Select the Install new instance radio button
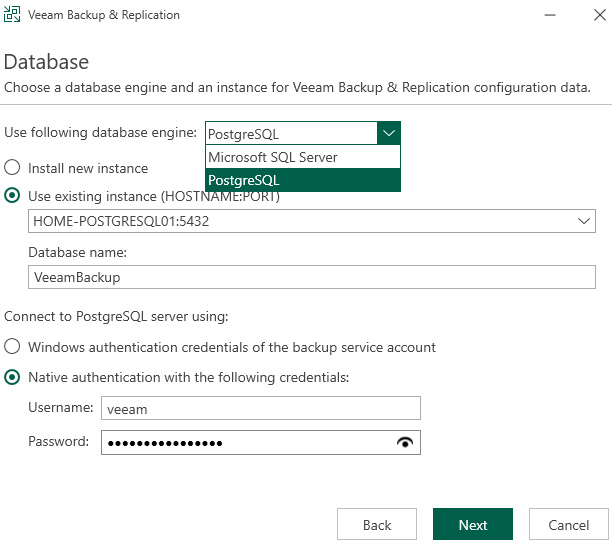612x546 pixels. (x=12, y=167)
